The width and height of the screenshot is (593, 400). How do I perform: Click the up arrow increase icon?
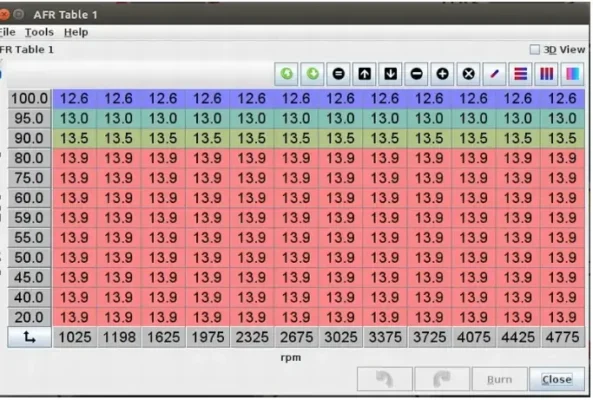(x=365, y=74)
